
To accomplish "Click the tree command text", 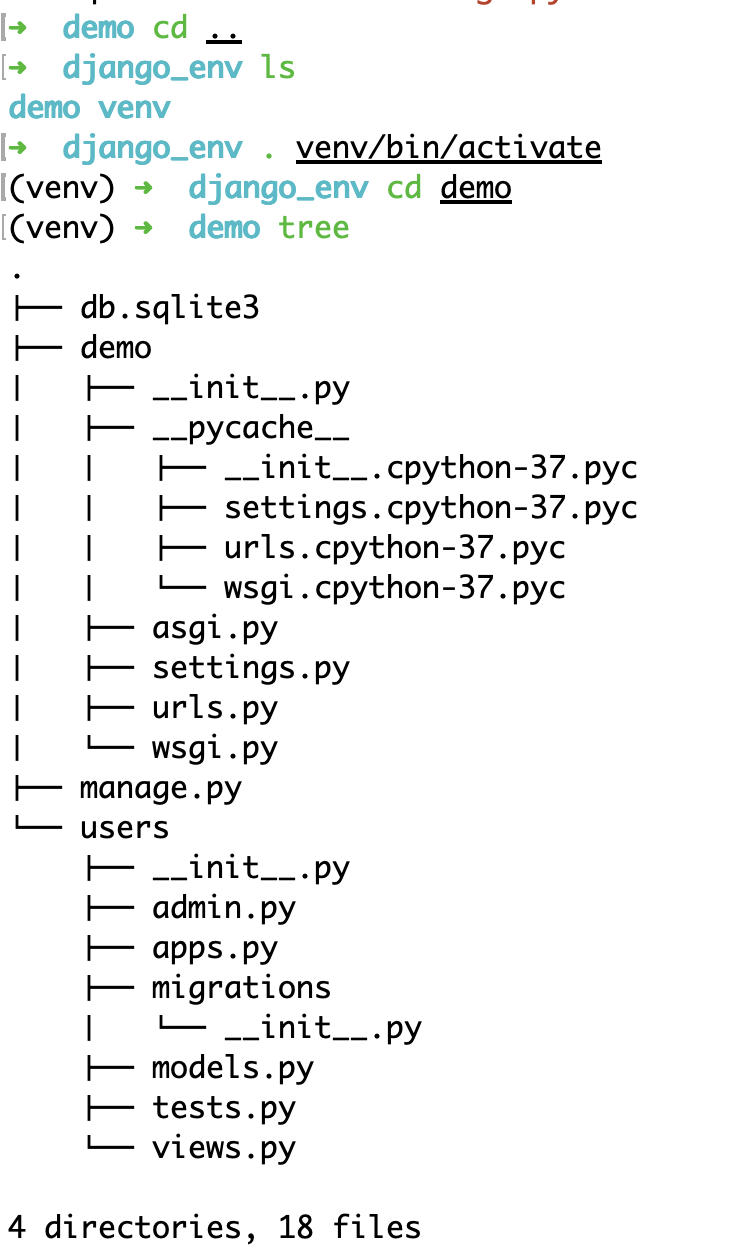I will pyautogui.click(x=314, y=228).
